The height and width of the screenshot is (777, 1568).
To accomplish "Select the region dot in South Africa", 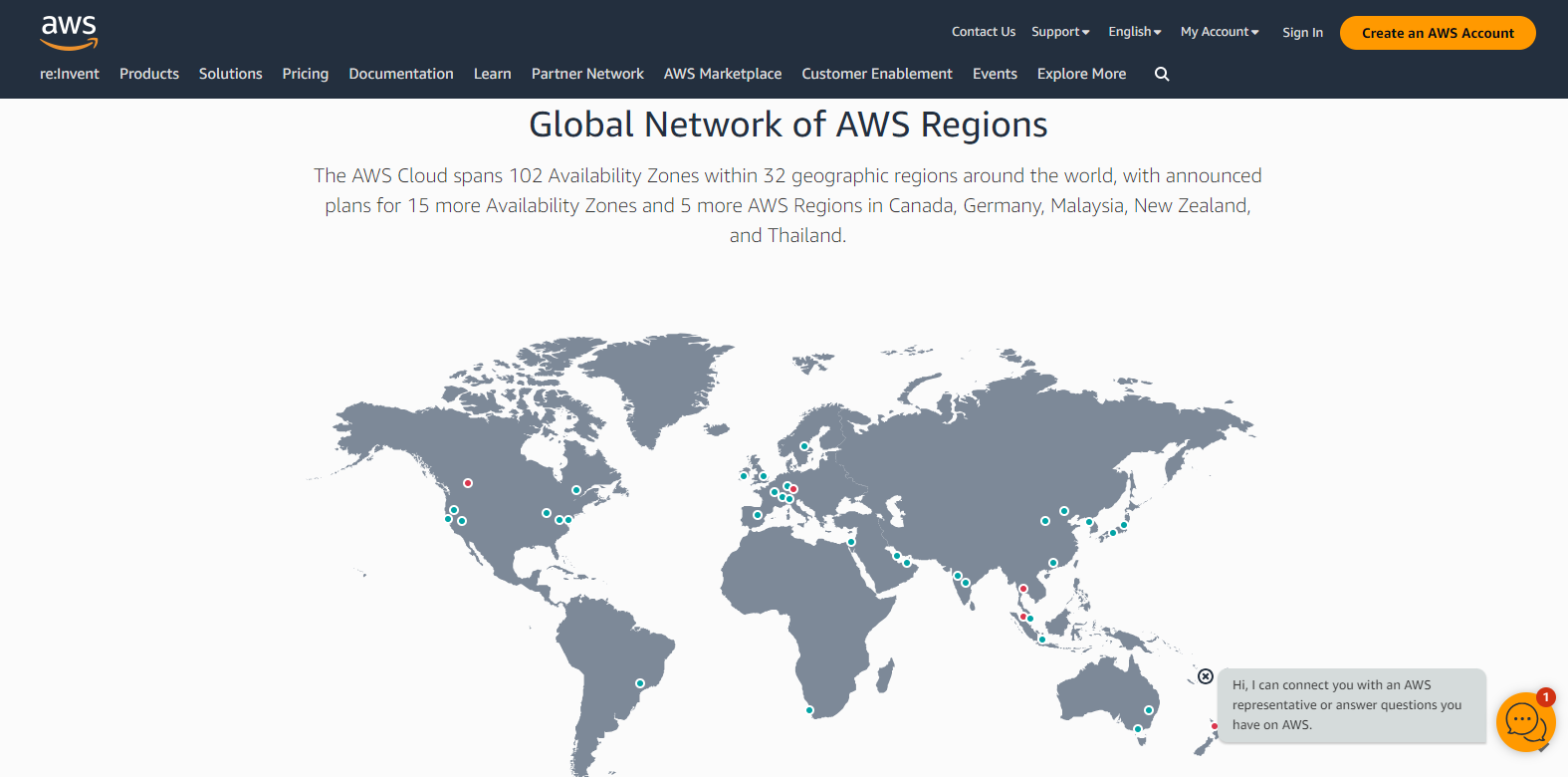I will point(809,710).
